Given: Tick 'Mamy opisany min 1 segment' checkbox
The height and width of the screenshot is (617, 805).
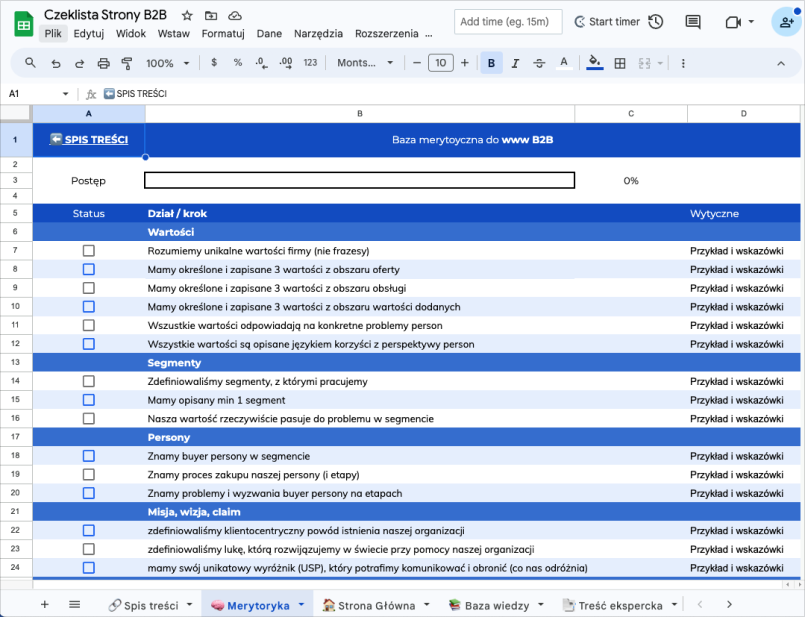Looking at the screenshot, I should [89, 400].
